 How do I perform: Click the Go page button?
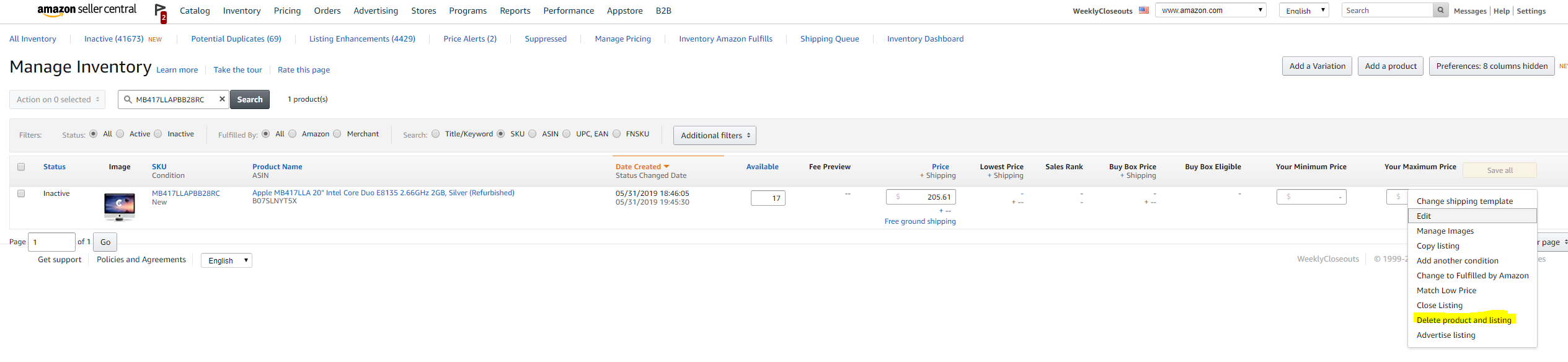(105, 242)
